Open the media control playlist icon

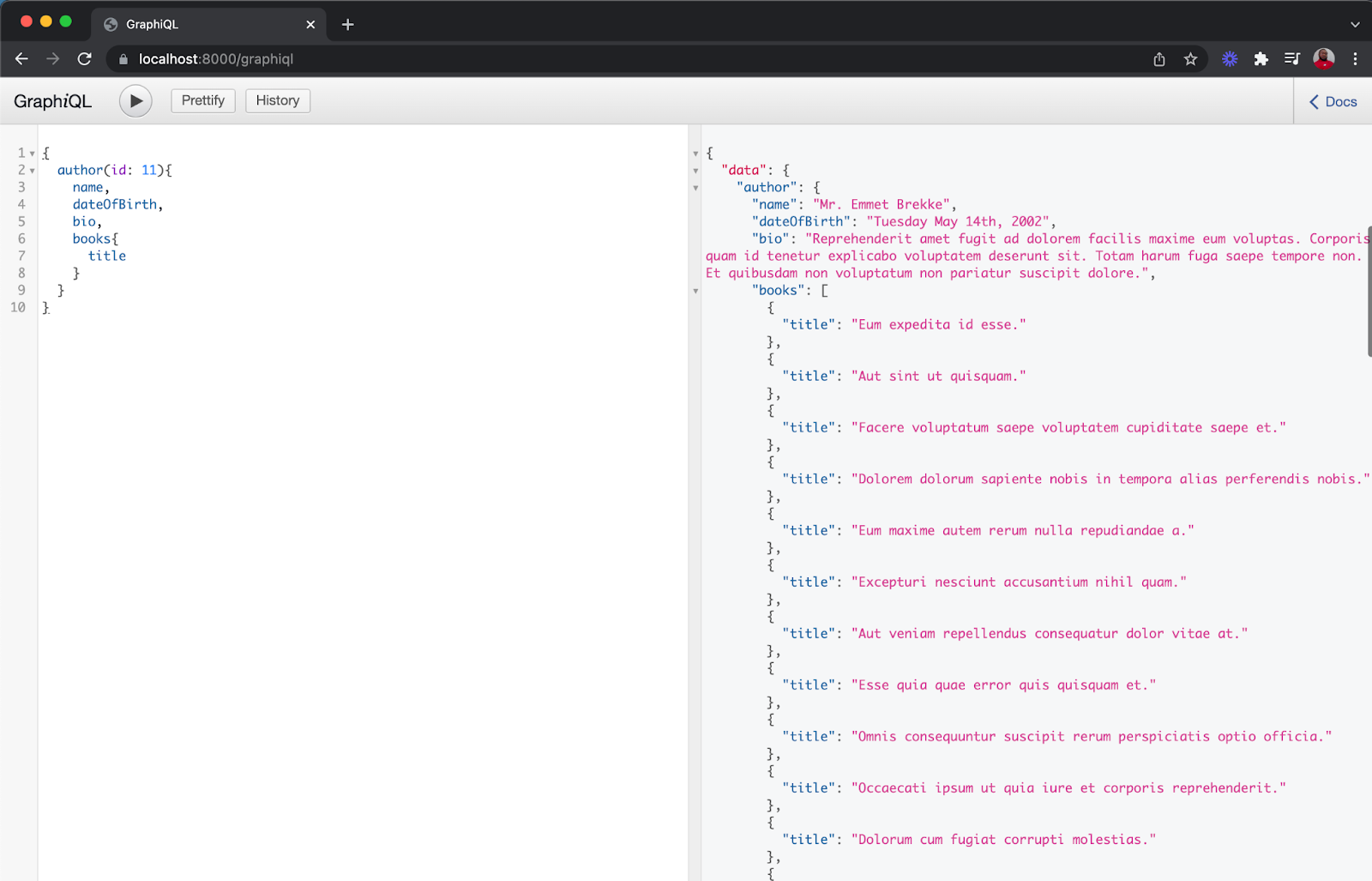pyautogui.click(x=1291, y=59)
